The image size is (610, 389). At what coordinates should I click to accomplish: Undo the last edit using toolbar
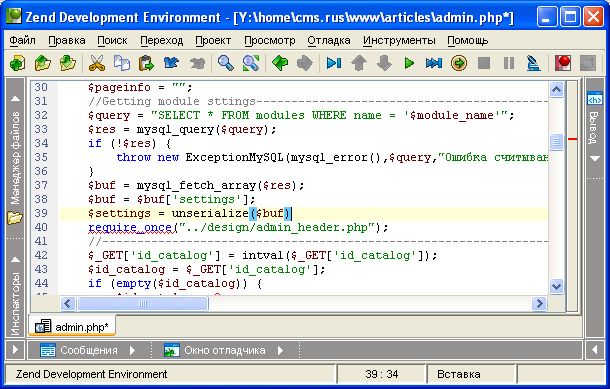(172, 63)
